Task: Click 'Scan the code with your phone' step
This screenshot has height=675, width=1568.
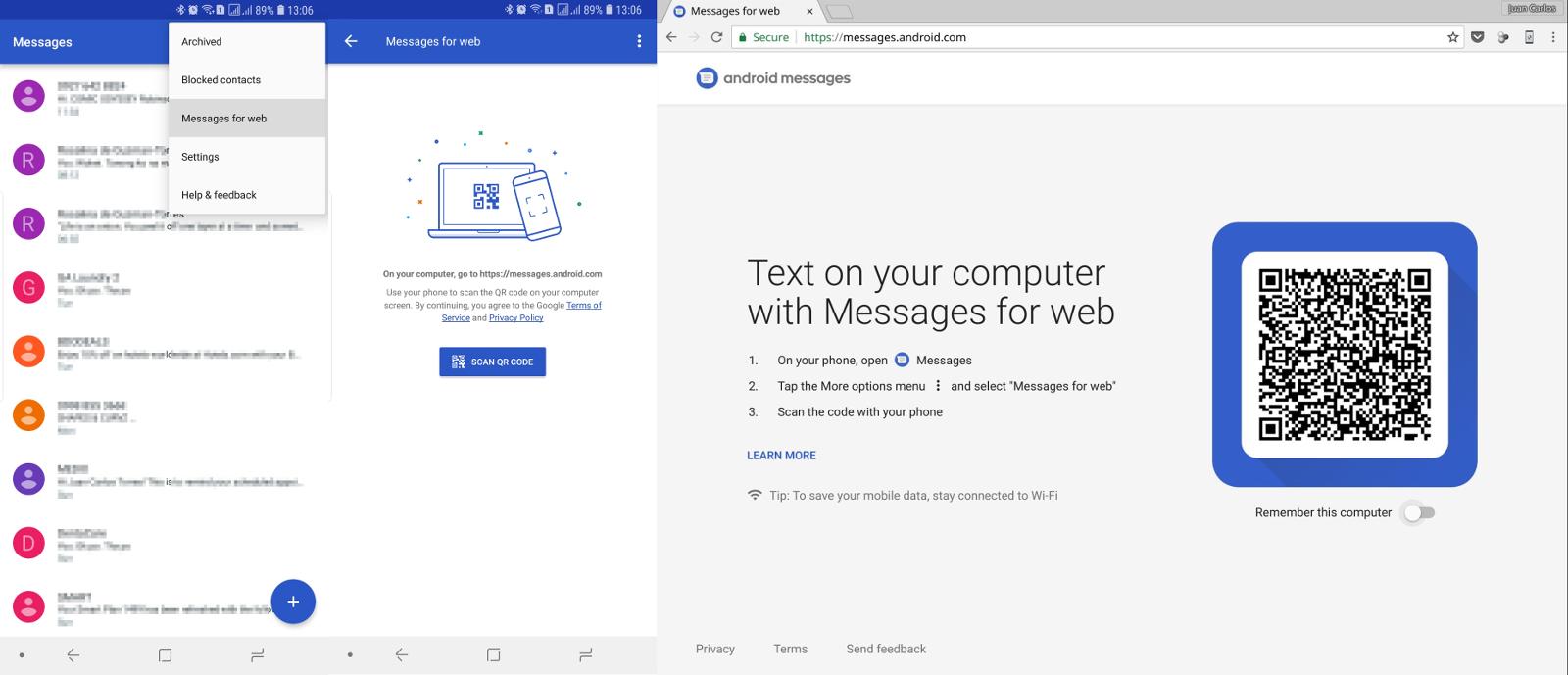Action: pos(859,411)
